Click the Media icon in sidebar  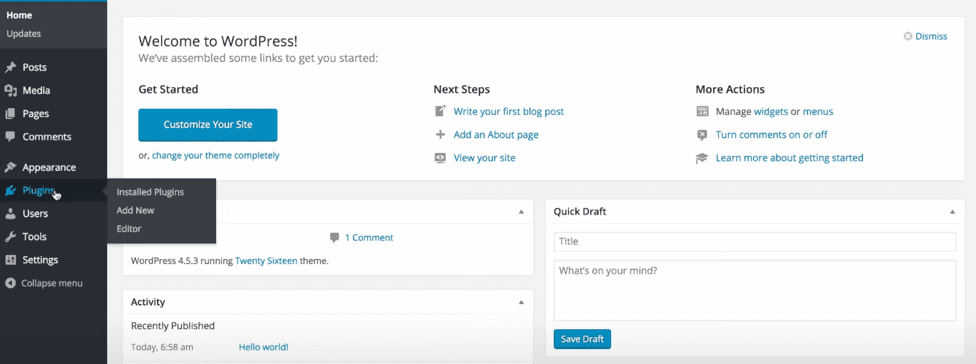click(x=10, y=90)
